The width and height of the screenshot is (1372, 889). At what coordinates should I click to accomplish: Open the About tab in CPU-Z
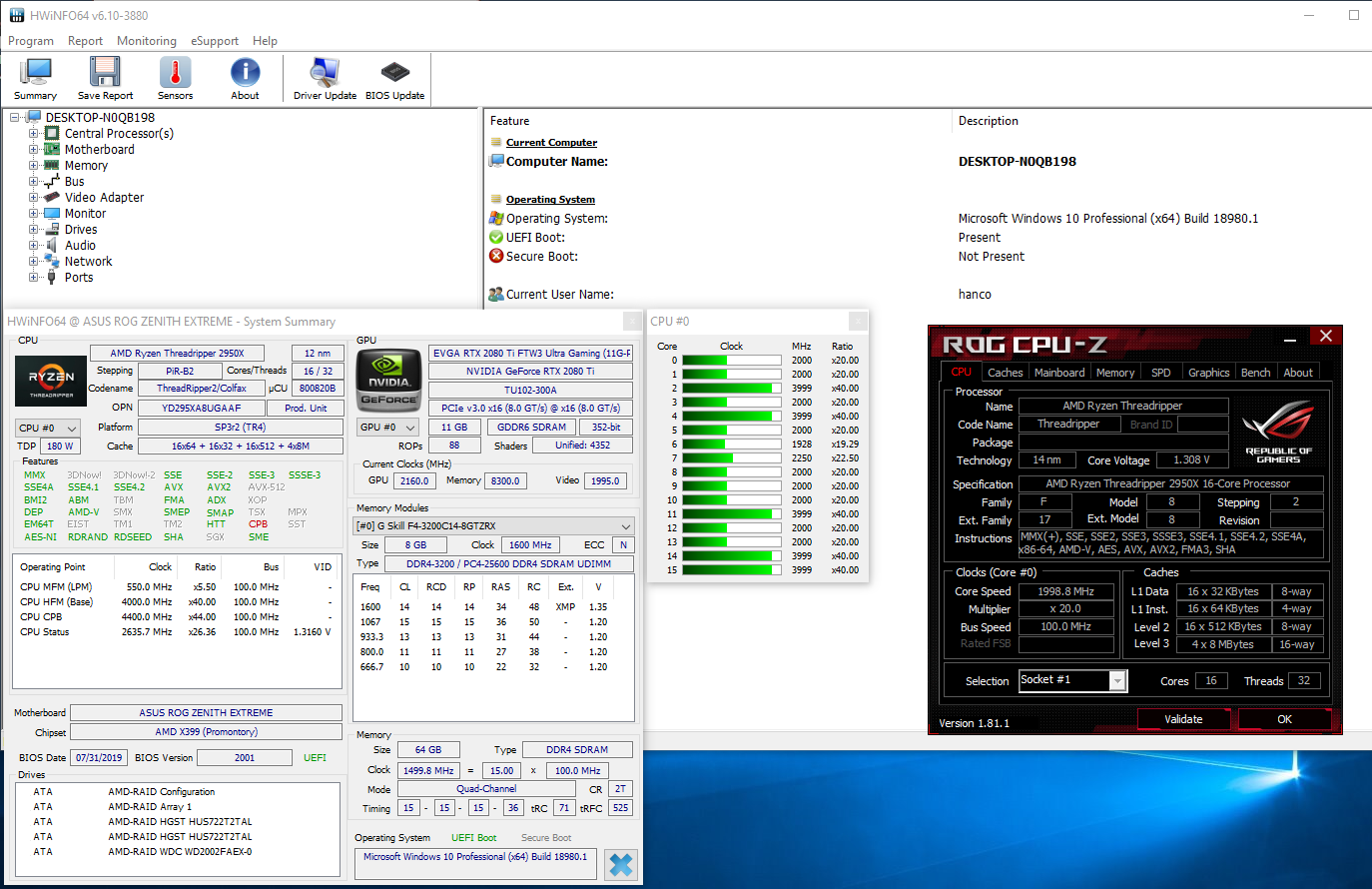click(1298, 373)
